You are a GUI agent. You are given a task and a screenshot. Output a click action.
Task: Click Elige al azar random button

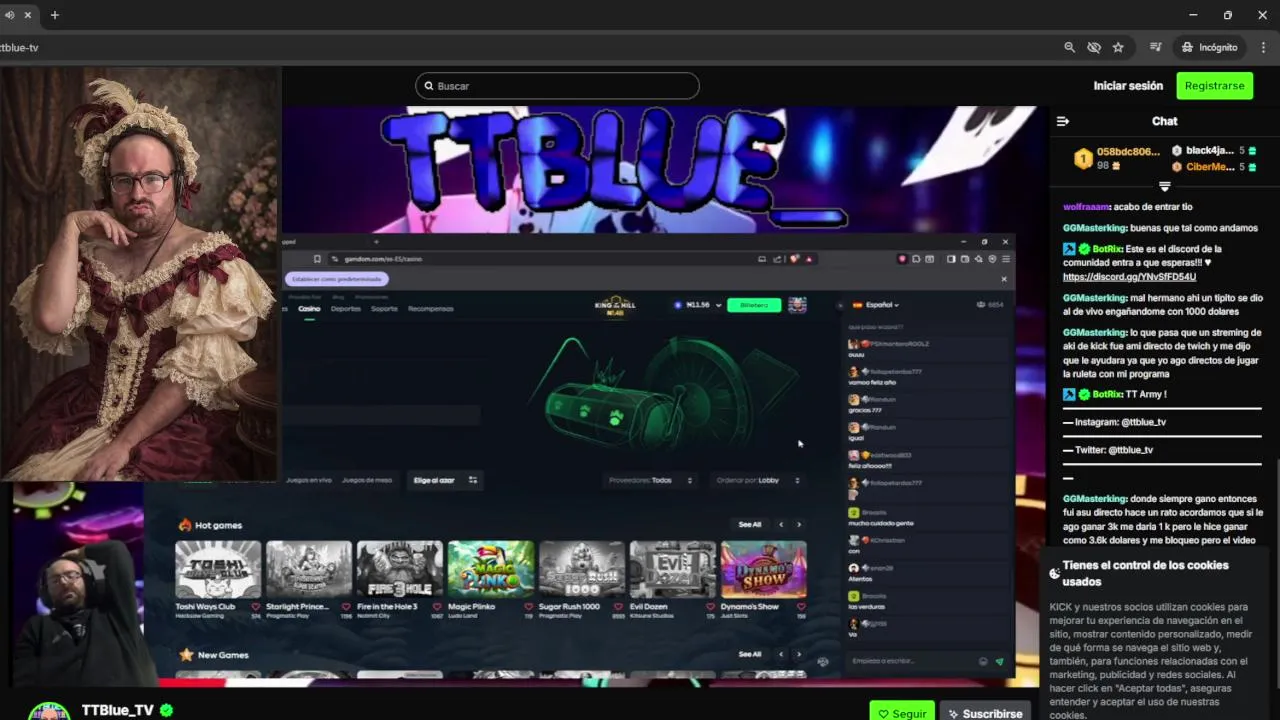click(445, 480)
